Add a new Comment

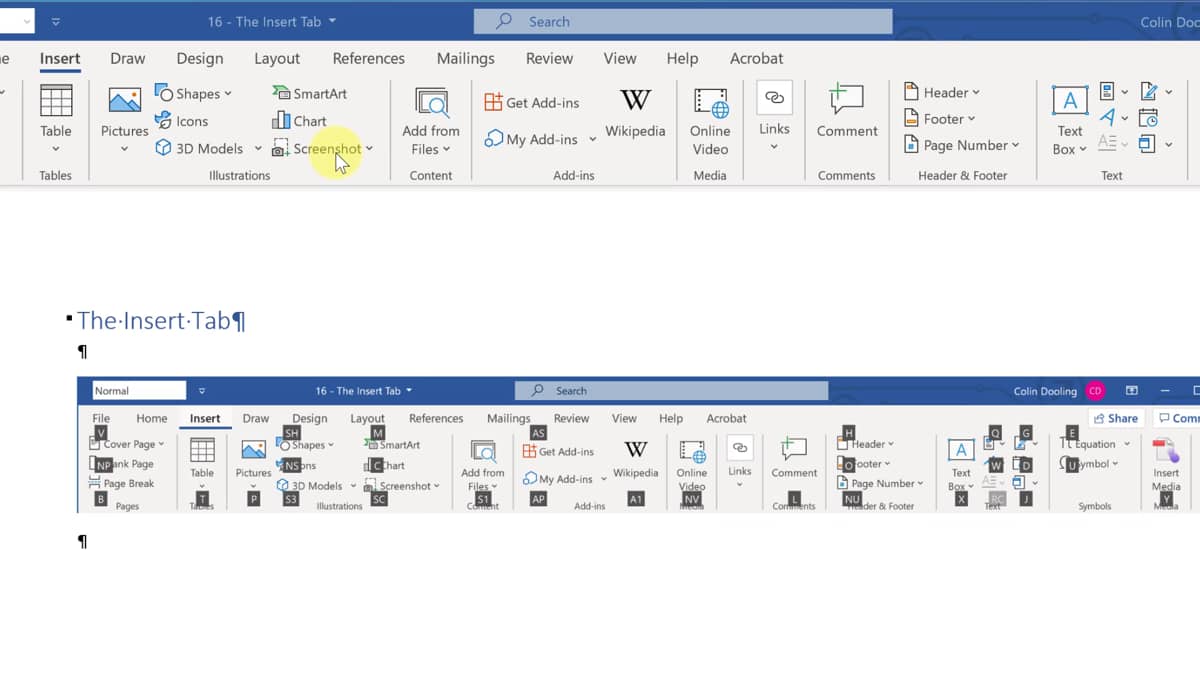point(847,112)
